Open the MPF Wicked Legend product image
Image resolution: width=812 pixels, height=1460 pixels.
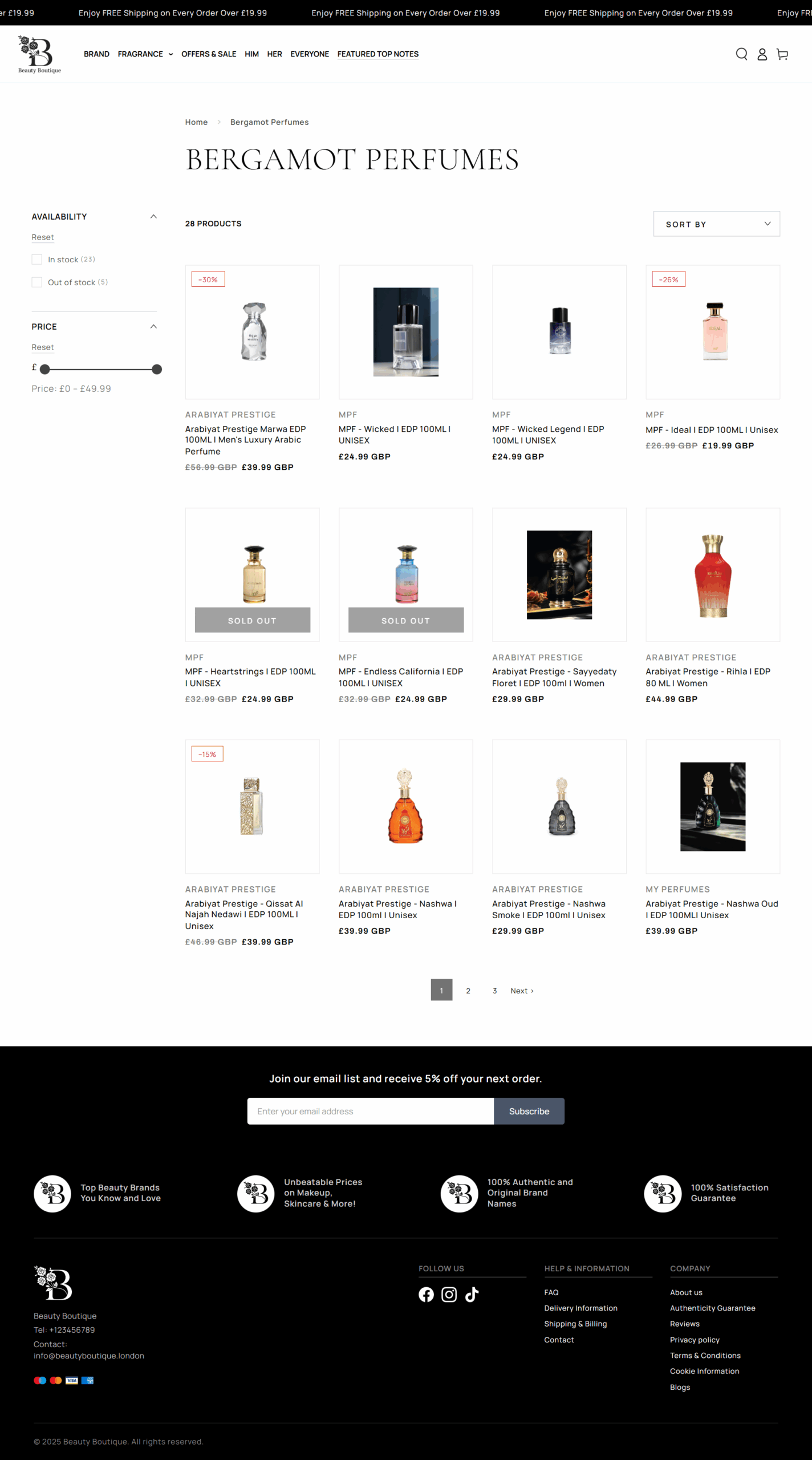click(559, 332)
